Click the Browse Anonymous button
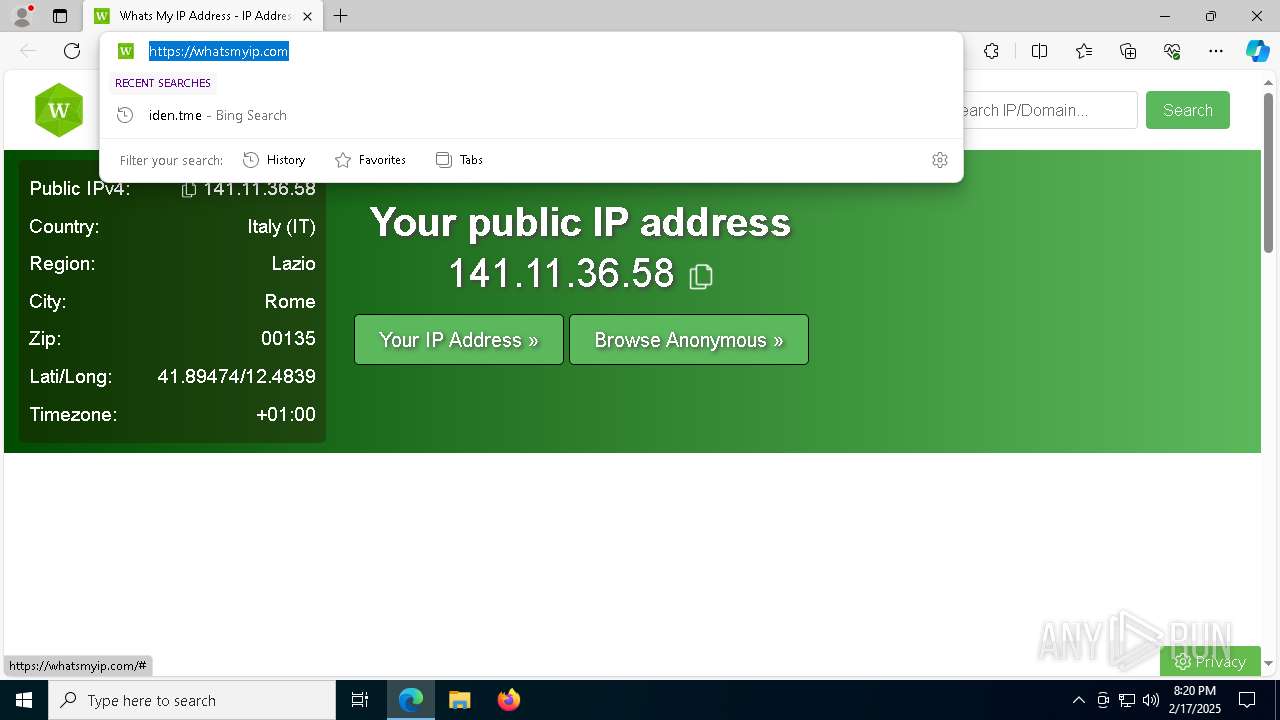The width and height of the screenshot is (1280, 720). click(x=689, y=340)
